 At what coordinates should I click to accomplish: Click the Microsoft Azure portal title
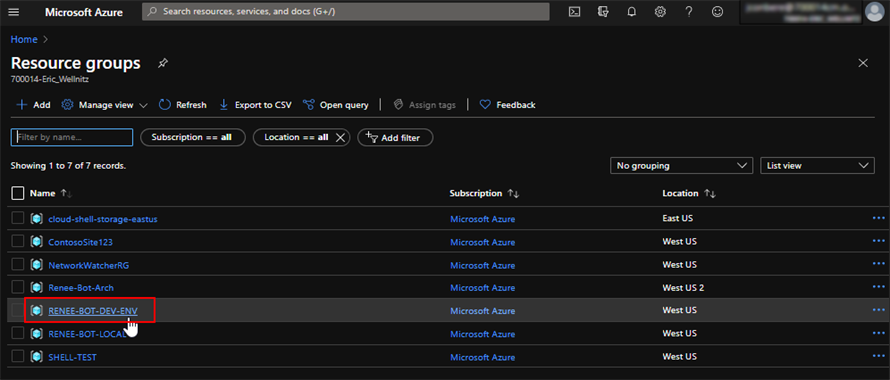click(x=84, y=12)
